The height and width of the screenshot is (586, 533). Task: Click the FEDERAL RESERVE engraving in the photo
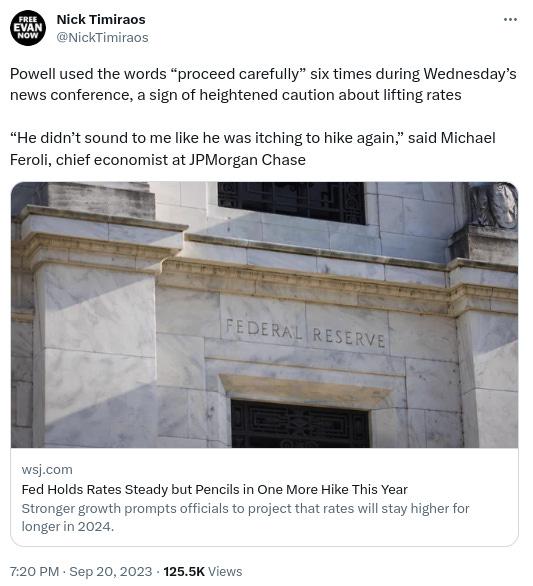(305, 333)
